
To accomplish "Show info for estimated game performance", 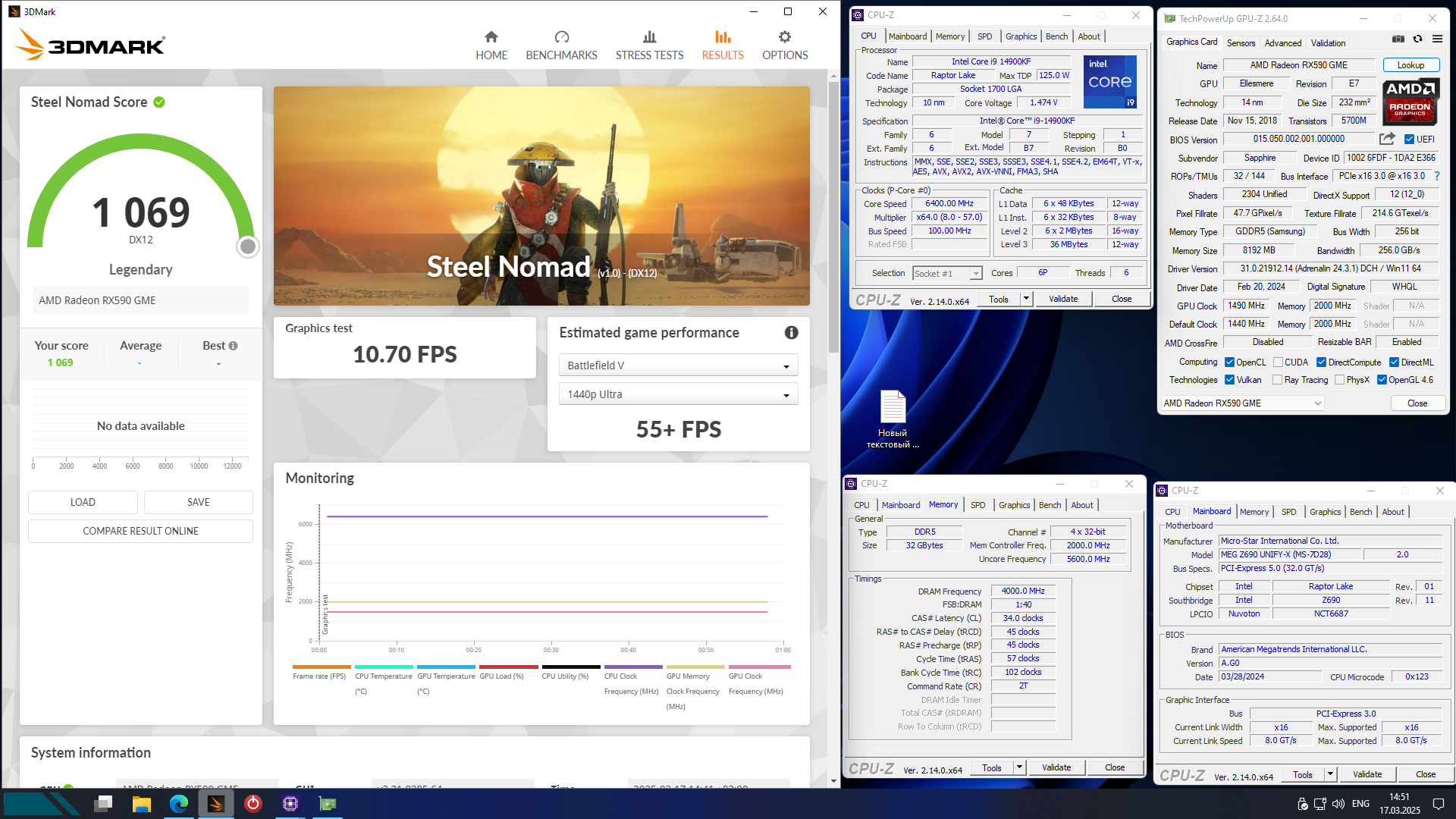I will pos(791,332).
